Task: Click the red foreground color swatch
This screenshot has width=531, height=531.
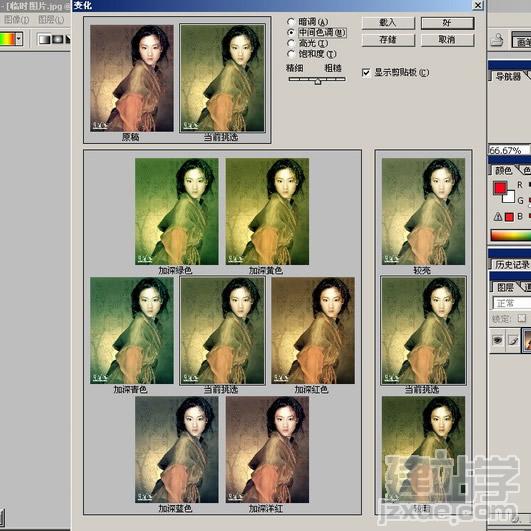Action: pyautogui.click(x=500, y=188)
